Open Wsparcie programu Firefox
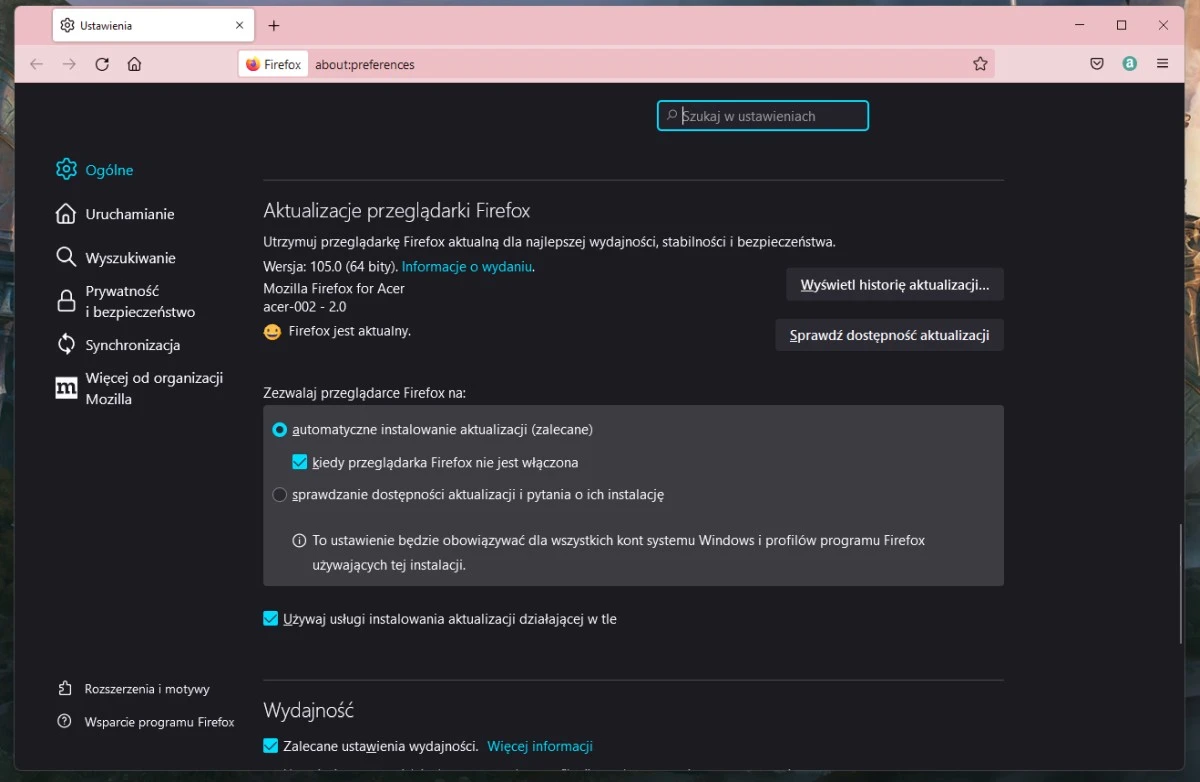 point(153,721)
